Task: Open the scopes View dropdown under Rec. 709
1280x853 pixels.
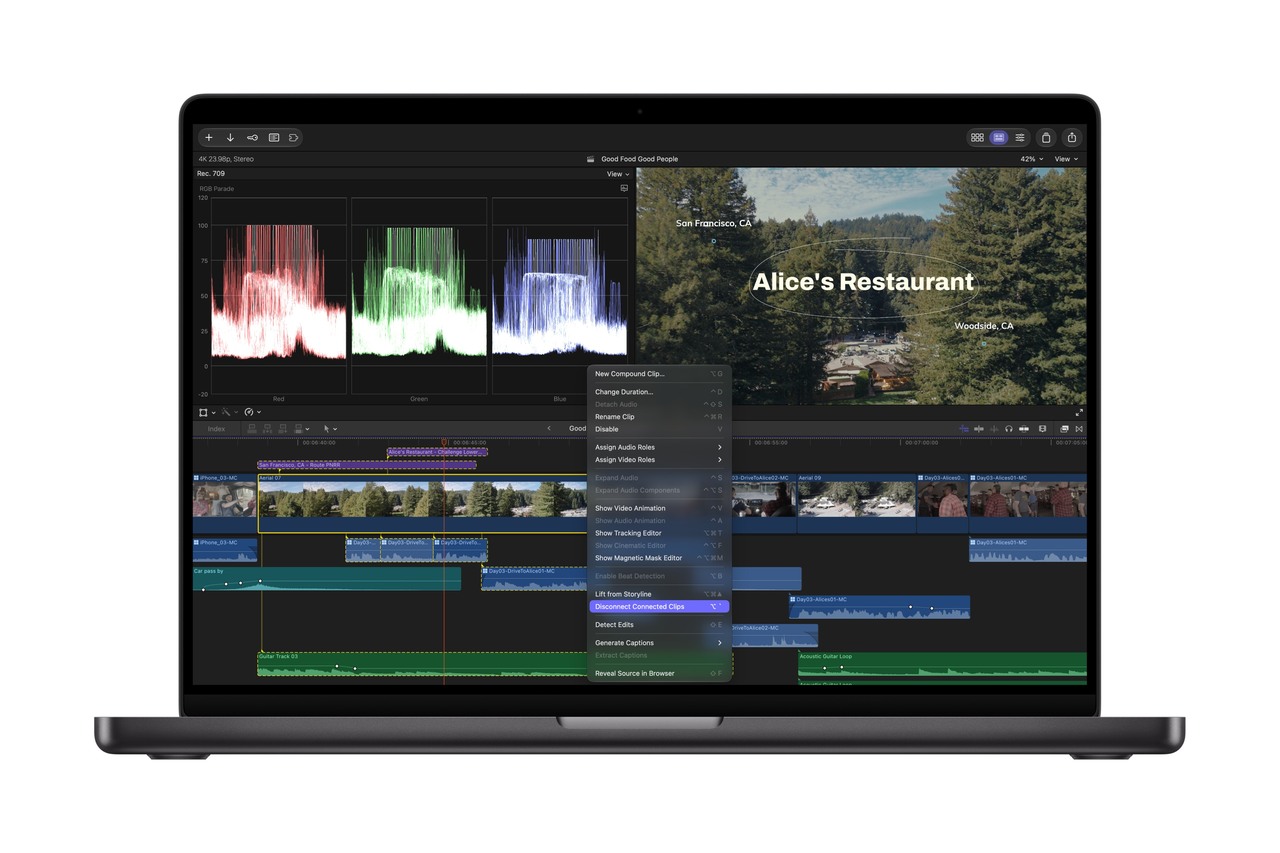Action: (x=618, y=174)
